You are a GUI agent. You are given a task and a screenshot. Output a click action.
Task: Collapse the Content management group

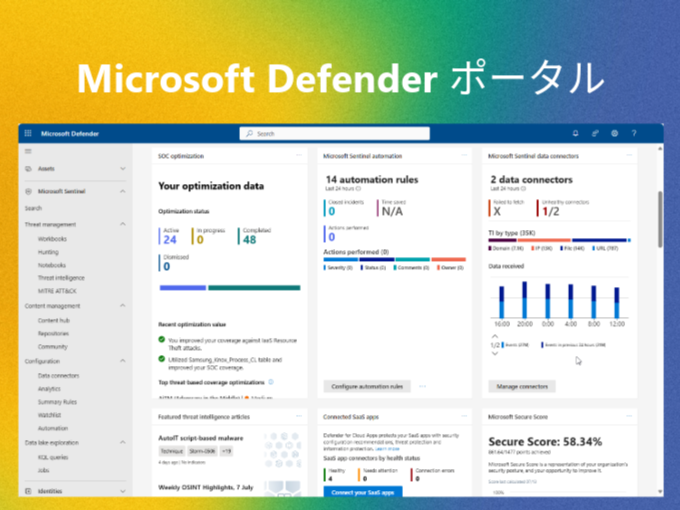(x=123, y=306)
